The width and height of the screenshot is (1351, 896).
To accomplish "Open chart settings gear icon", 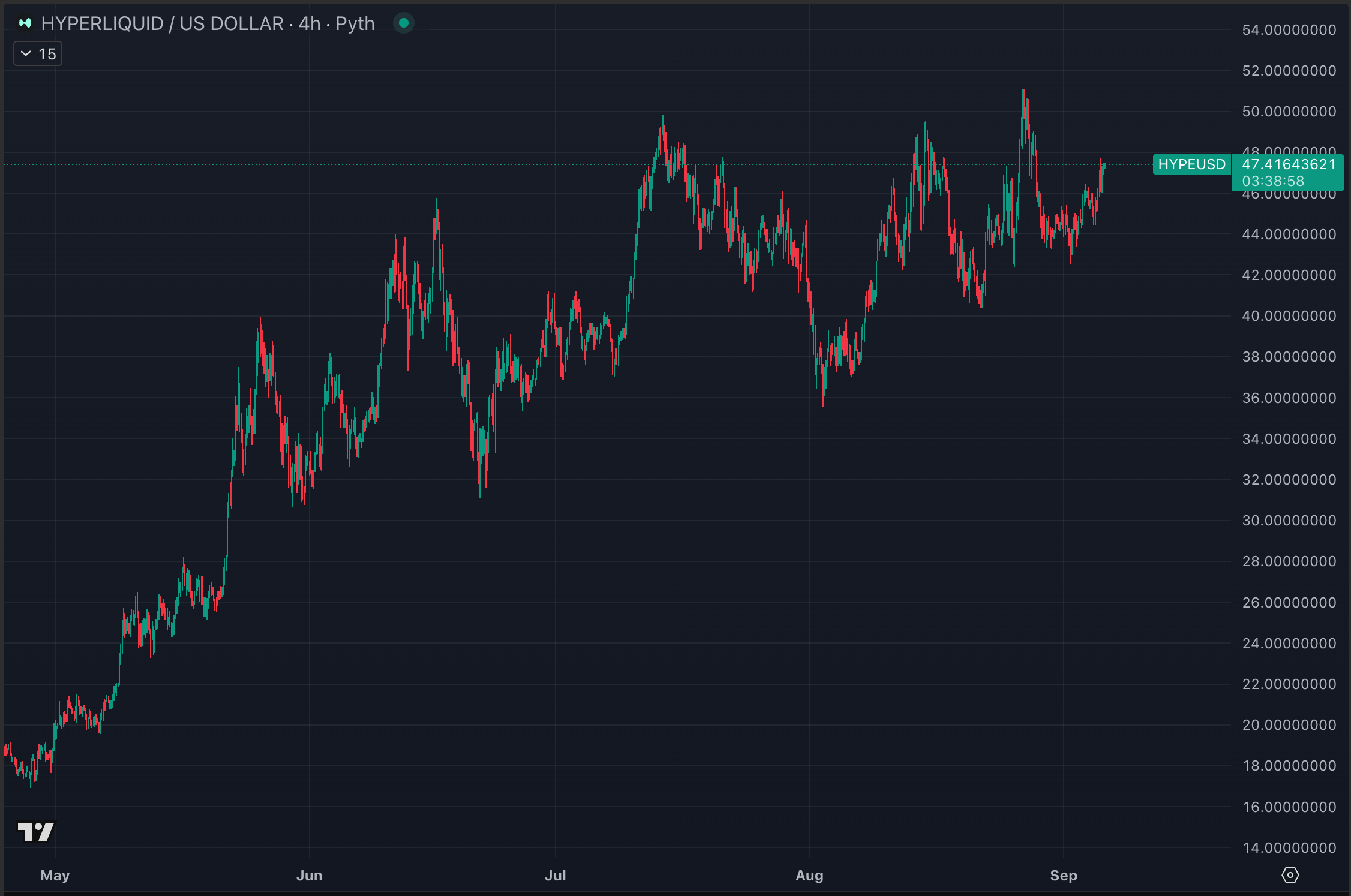I will pos(1290,875).
